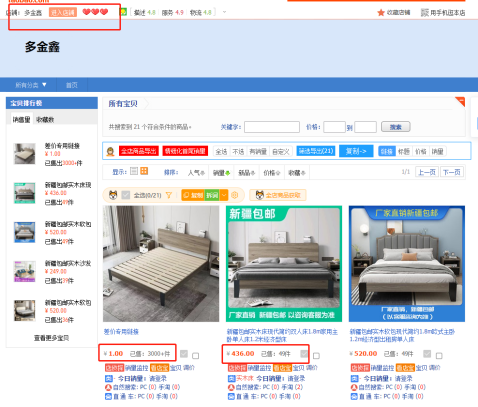Open ranking item thumbnail priced ¥1.00
This screenshot has width=478, height=407.
click(x=24, y=154)
